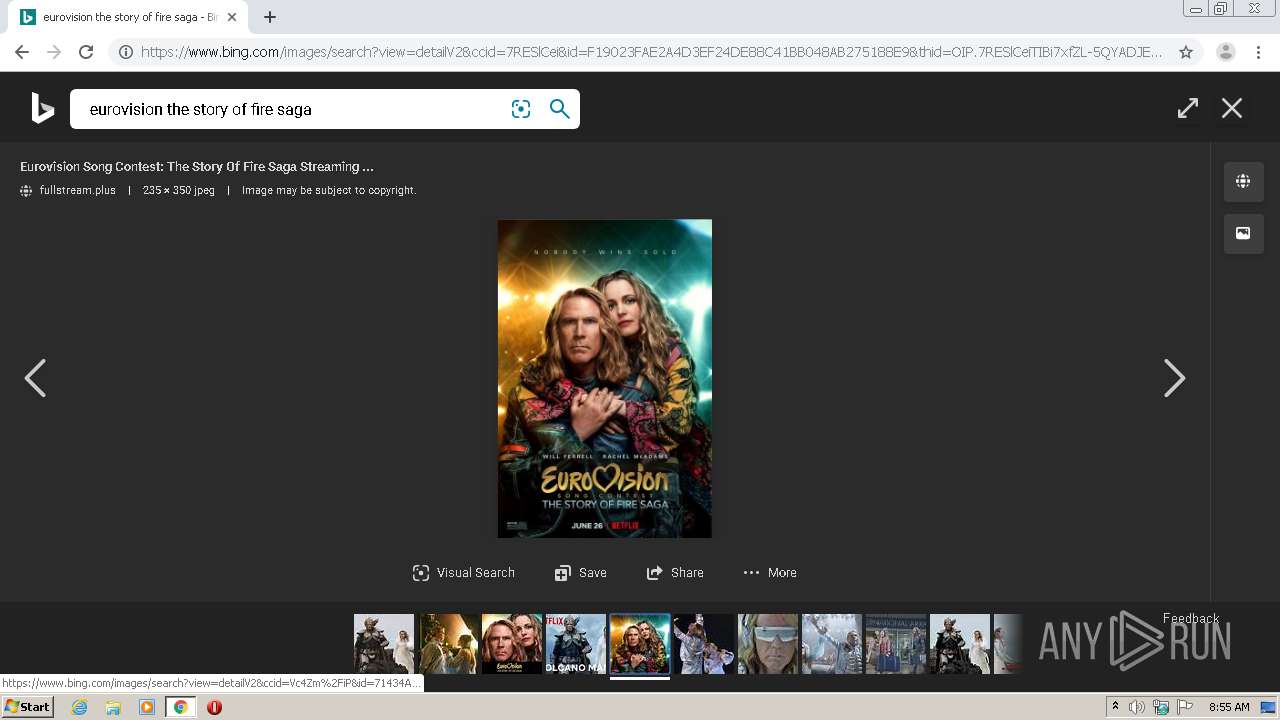1280x720 pixels.
Task: Open Windows Media Player from taskbar
Action: coord(147,707)
